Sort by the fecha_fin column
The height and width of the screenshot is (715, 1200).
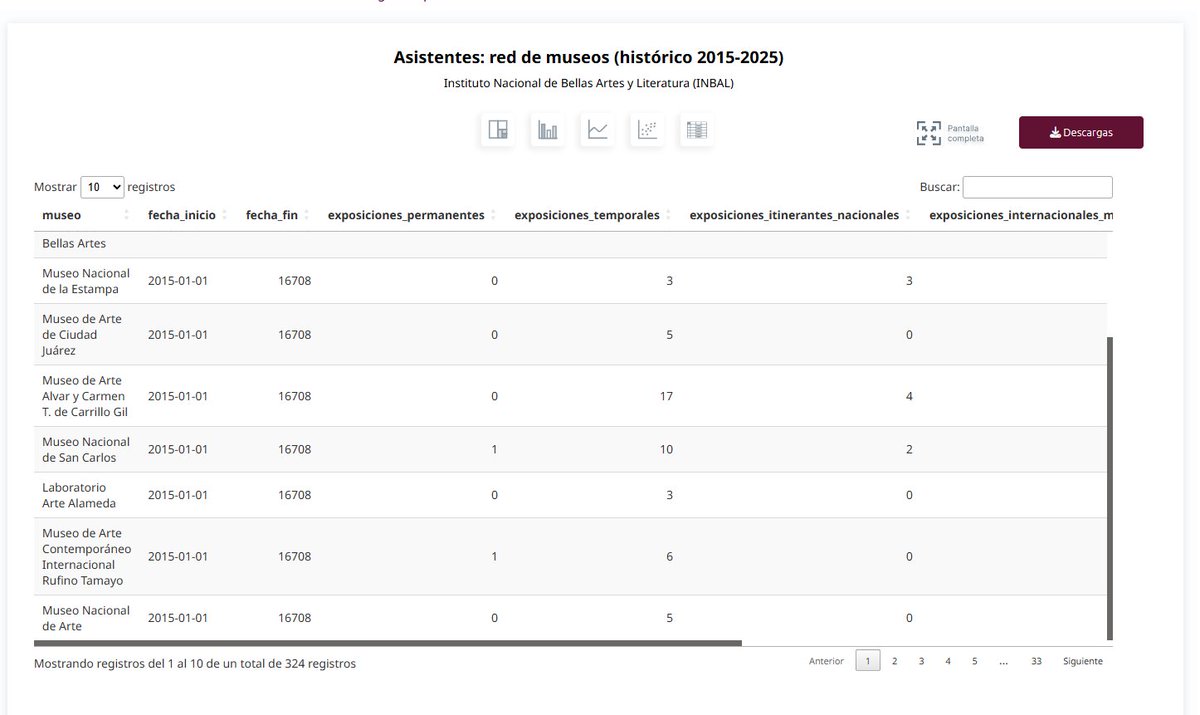tap(278, 215)
